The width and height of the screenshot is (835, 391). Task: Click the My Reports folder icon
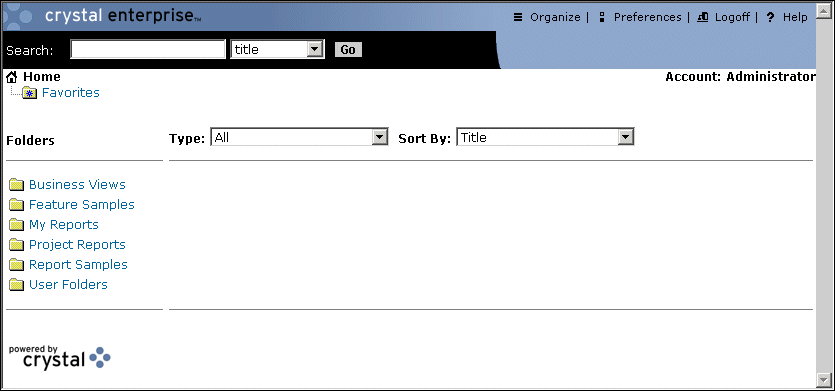17,225
